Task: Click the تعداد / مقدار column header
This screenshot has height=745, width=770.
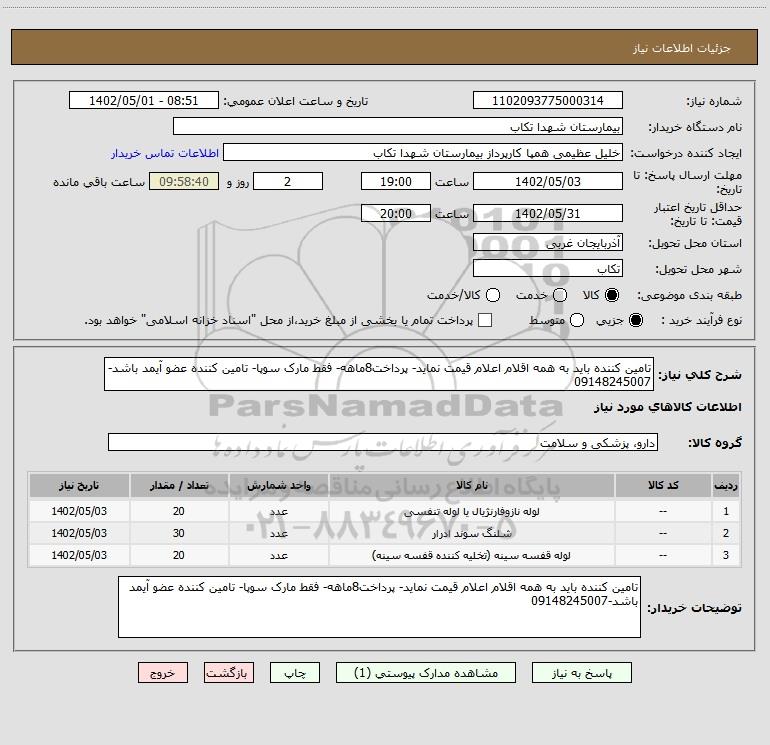Action: (x=179, y=485)
